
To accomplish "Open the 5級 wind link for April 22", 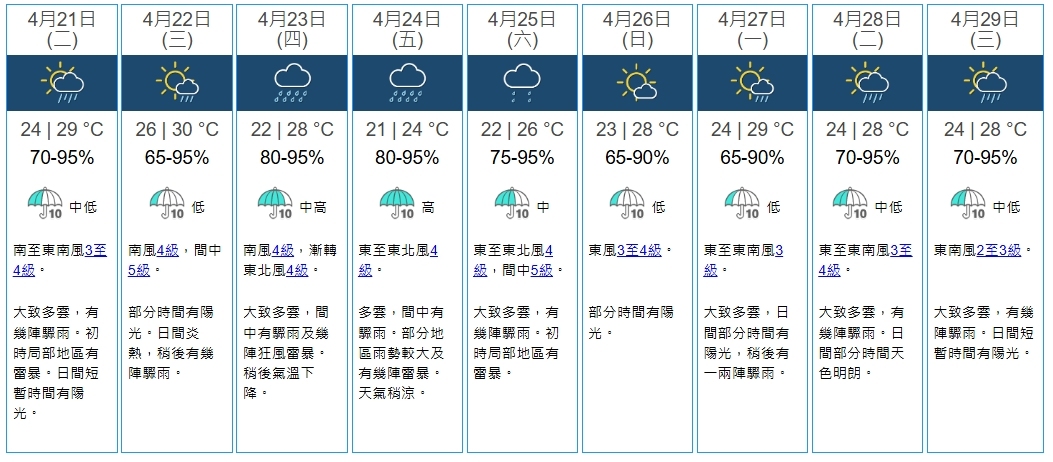I will 140,270.
